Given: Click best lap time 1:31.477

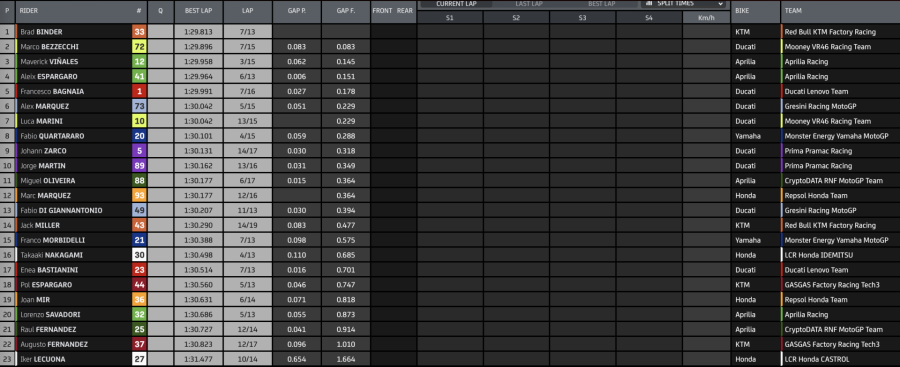Looking at the screenshot, I should 198,360.
